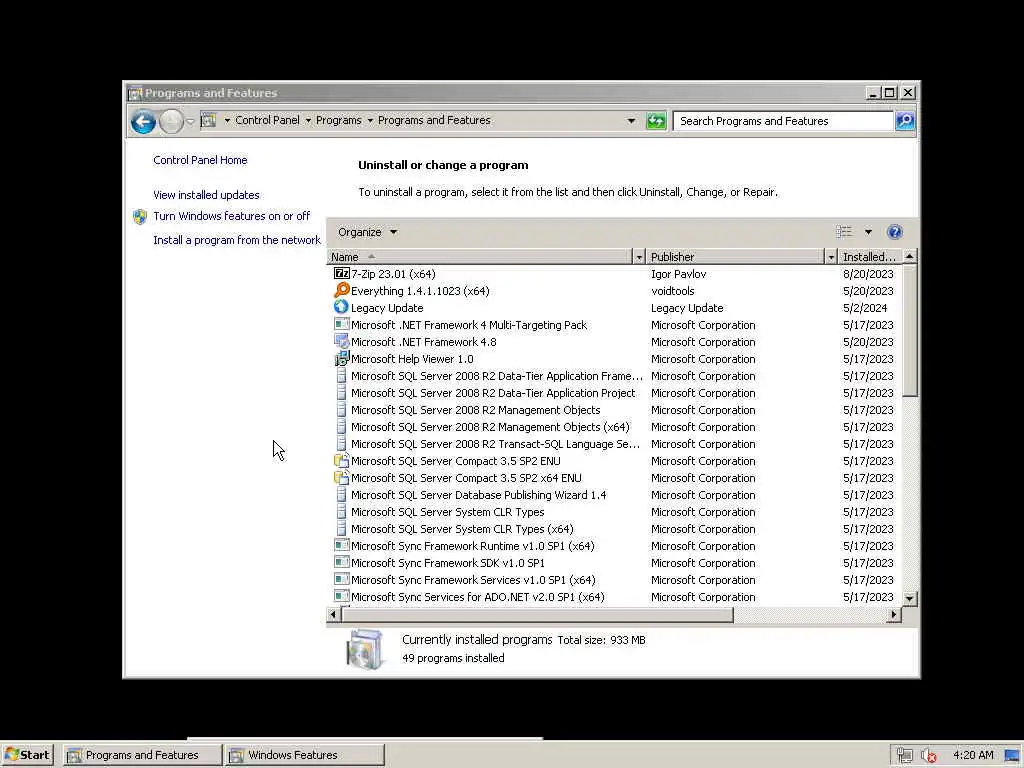
Task: Open Install a program from the network
Action: pyautogui.click(x=237, y=240)
